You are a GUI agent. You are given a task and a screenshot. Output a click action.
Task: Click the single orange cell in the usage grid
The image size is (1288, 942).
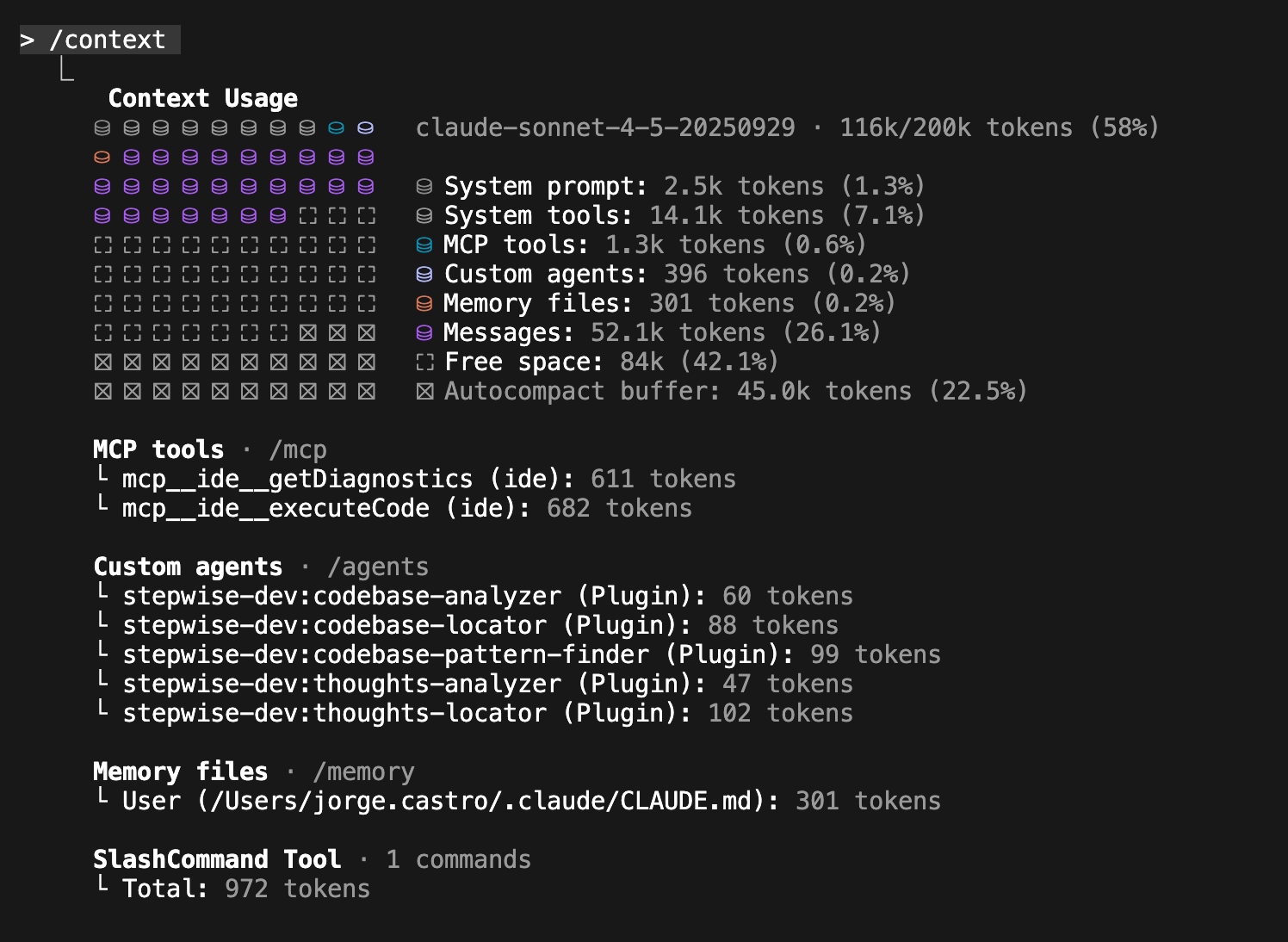click(x=102, y=157)
